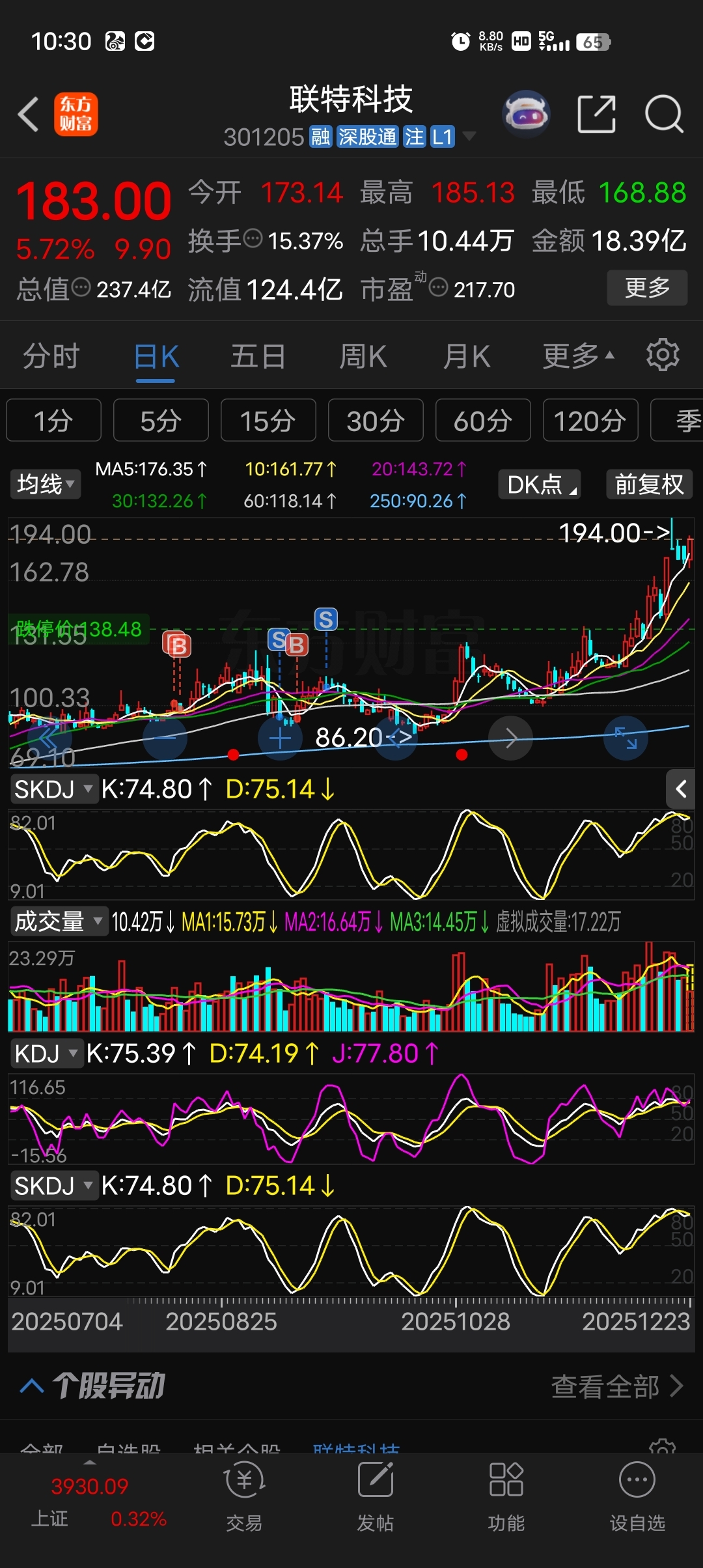
Task: Tap the 250:90.26 moving average label
Action: click(x=419, y=501)
